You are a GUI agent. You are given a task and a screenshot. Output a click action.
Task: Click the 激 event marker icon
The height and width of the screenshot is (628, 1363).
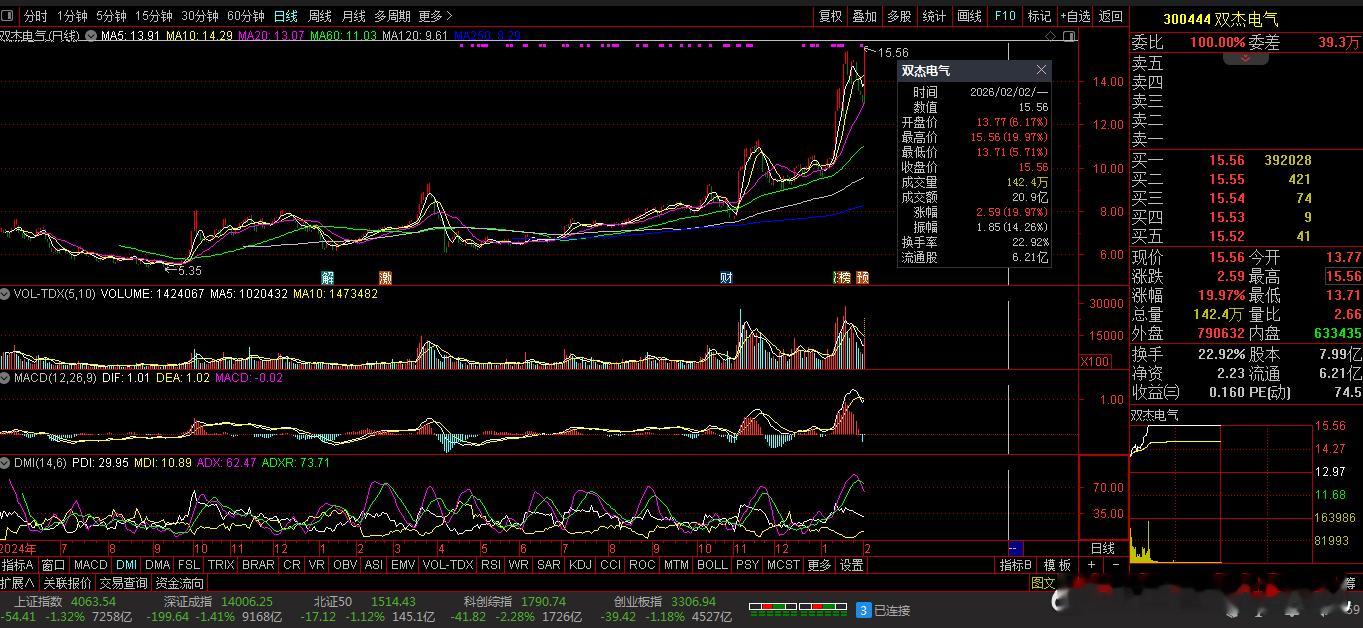[x=385, y=277]
